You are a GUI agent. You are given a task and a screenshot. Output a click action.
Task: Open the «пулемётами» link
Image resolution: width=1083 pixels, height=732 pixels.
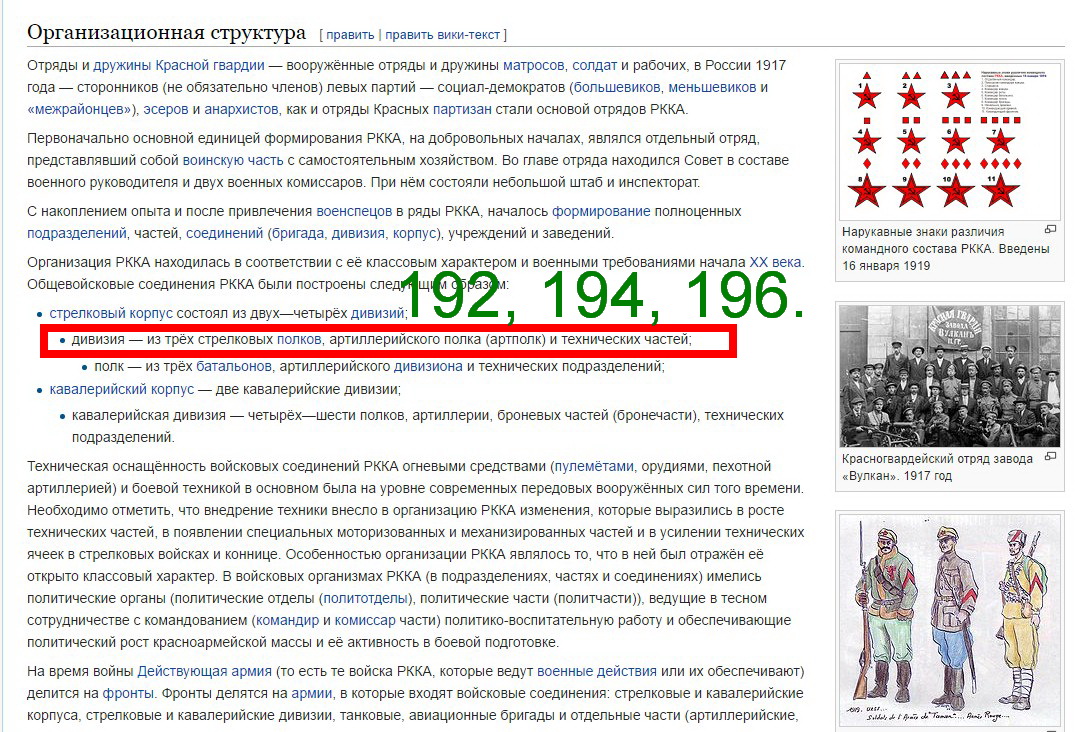tap(594, 467)
